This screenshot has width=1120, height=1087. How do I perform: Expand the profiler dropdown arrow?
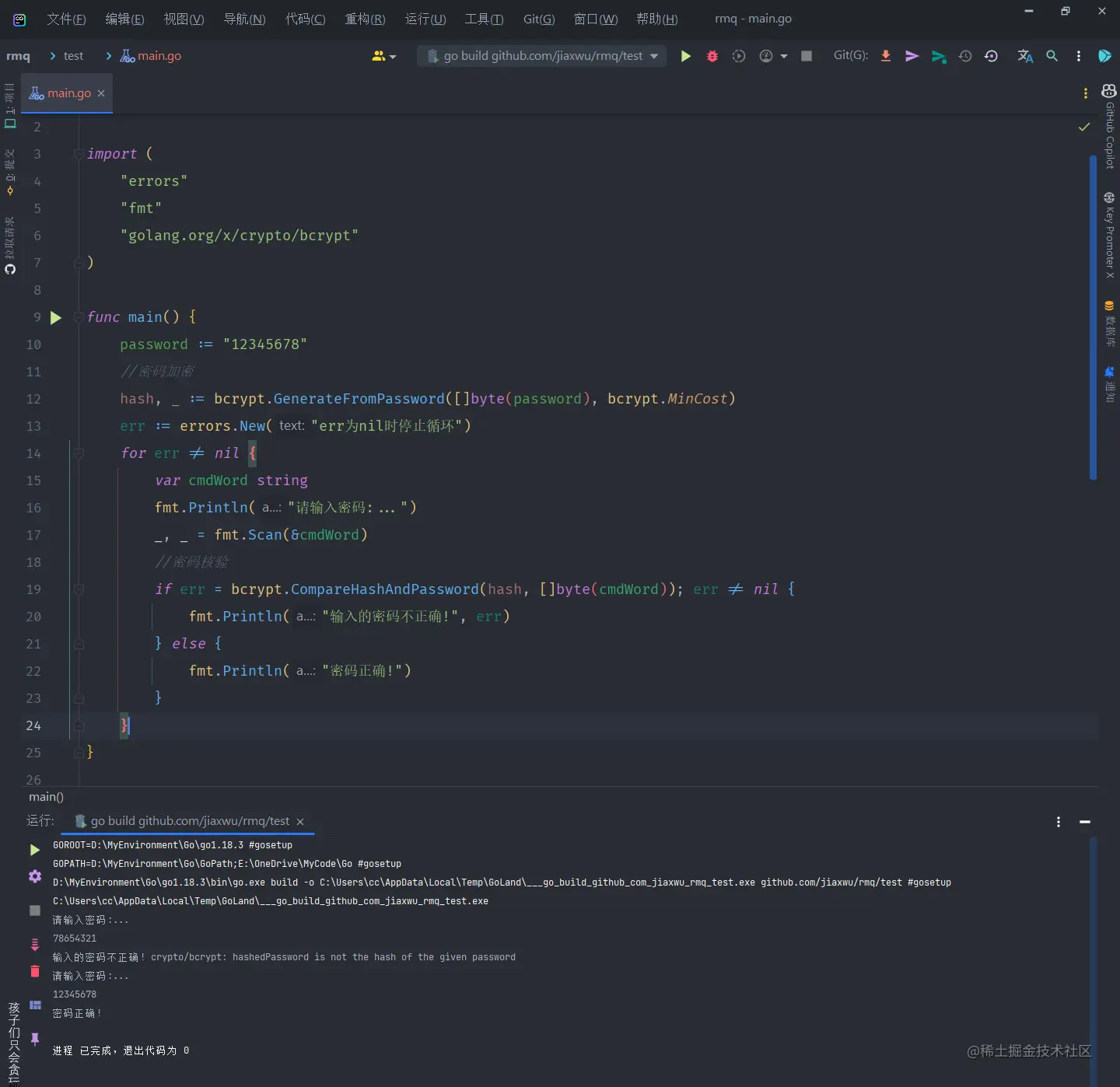click(x=784, y=56)
